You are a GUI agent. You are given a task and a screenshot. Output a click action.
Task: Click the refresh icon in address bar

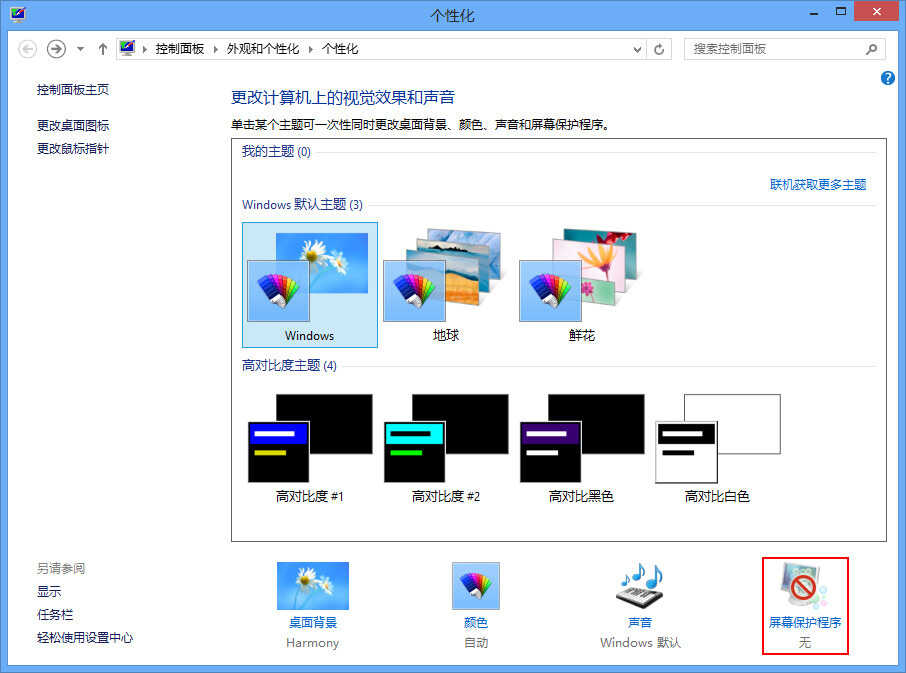pyautogui.click(x=659, y=49)
